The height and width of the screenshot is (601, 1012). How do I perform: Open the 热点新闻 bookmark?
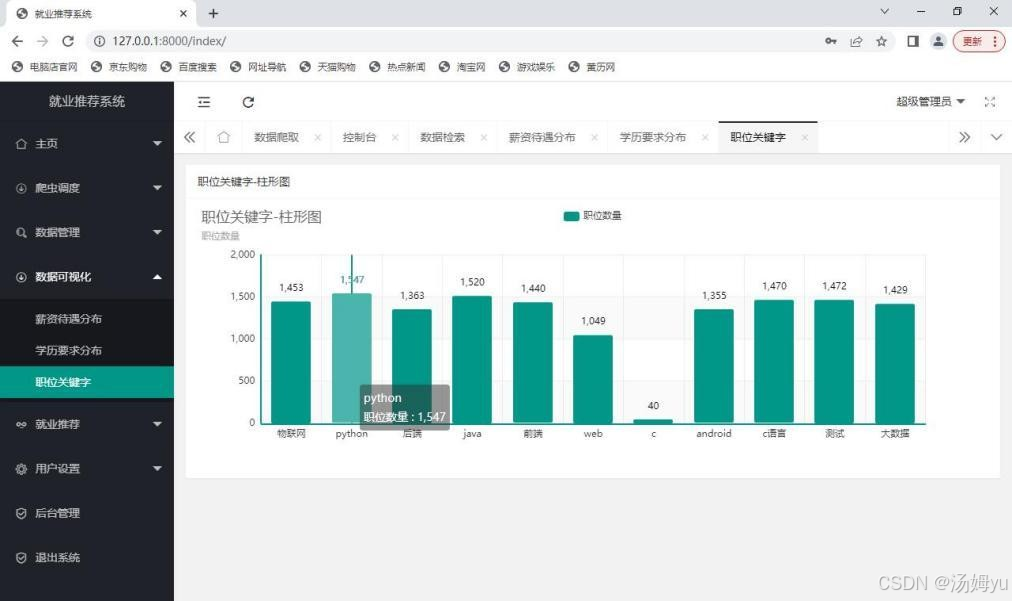pyautogui.click(x=398, y=66)
